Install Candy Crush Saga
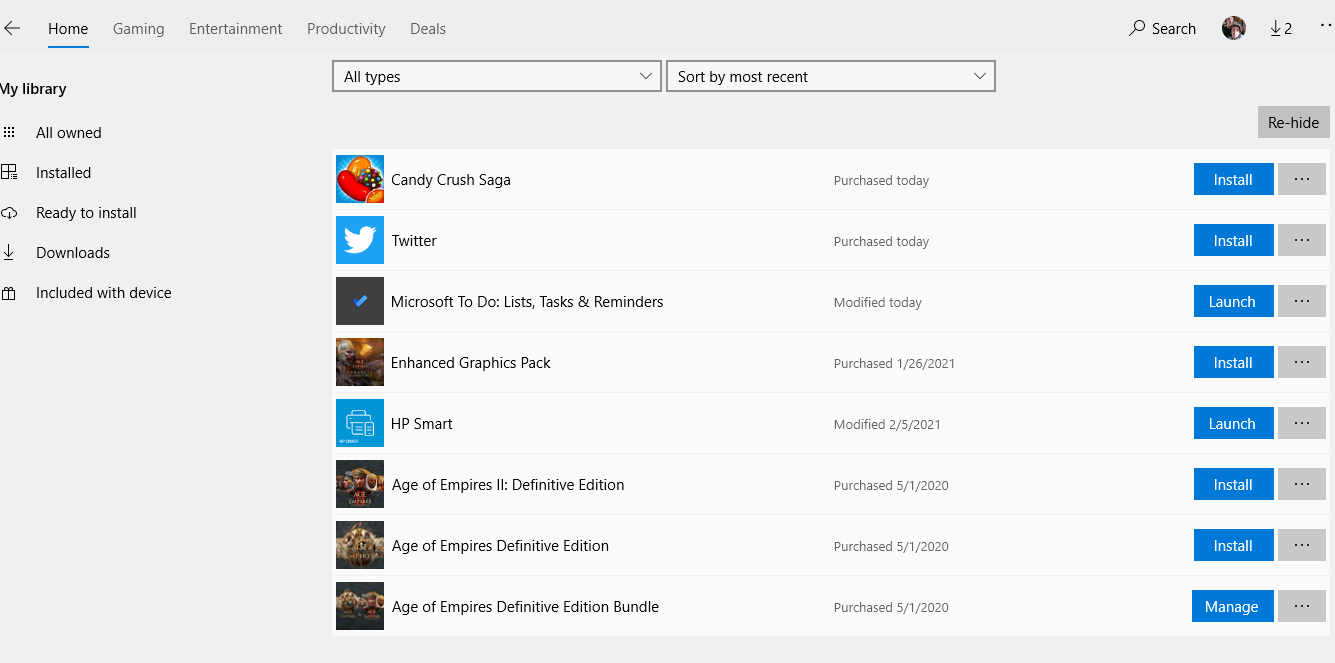Viewport: 1335px width, 663px height. 1233,180
